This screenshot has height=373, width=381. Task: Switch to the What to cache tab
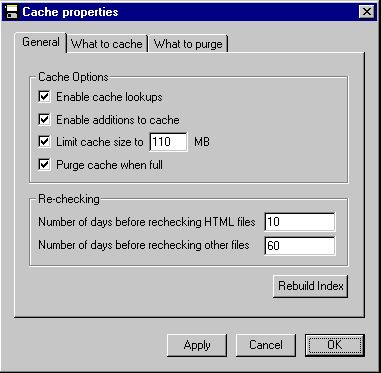(107, 44)
